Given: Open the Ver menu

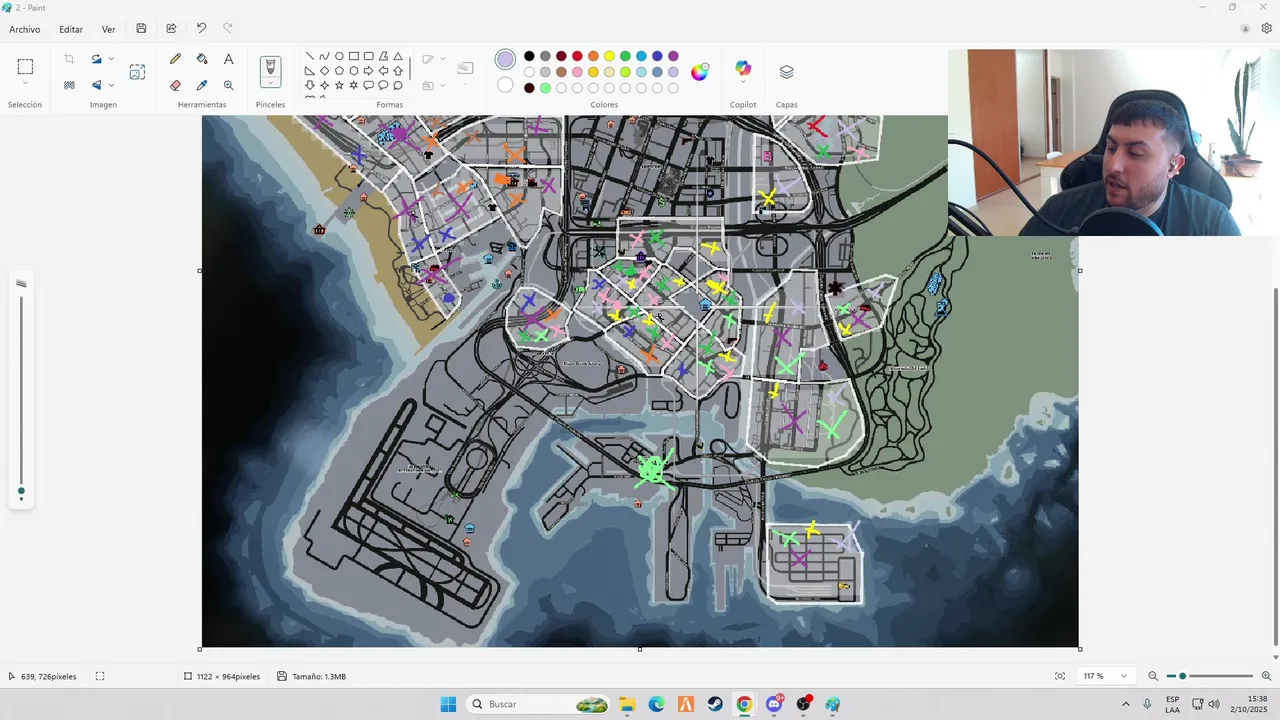Looking at the screenshot, I should (x=108, y=29).
